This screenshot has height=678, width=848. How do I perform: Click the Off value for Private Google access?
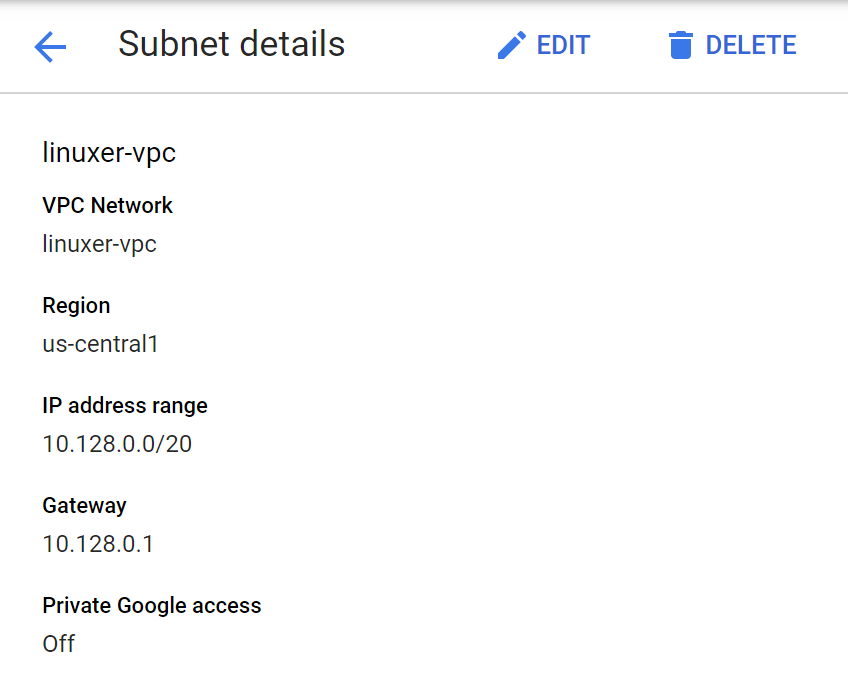pos(58,644)
